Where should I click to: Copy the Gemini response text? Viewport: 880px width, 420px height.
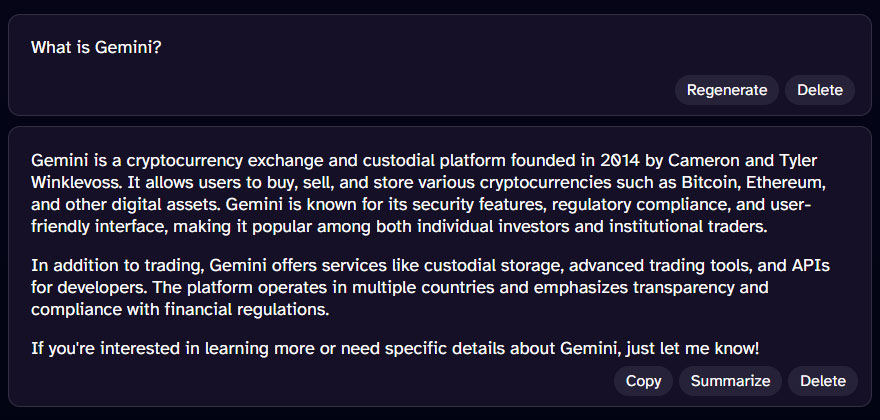click(x=643, y=381)
